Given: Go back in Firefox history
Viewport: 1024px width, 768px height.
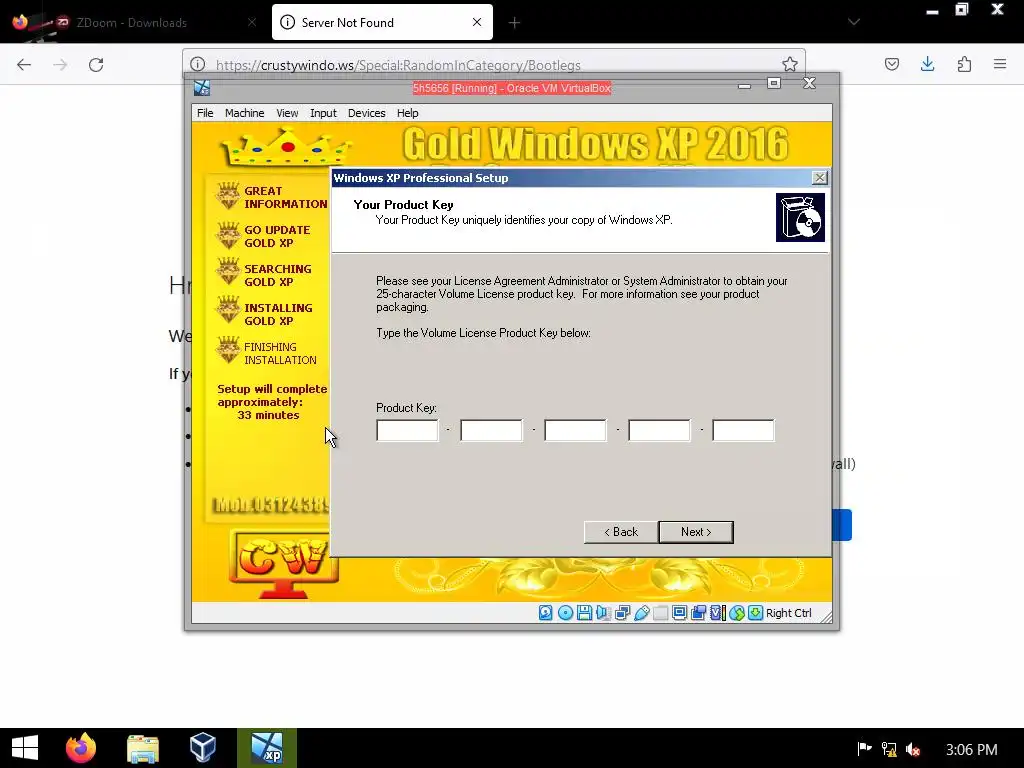Looking at the screenshot, I should [x=24, y=65].
